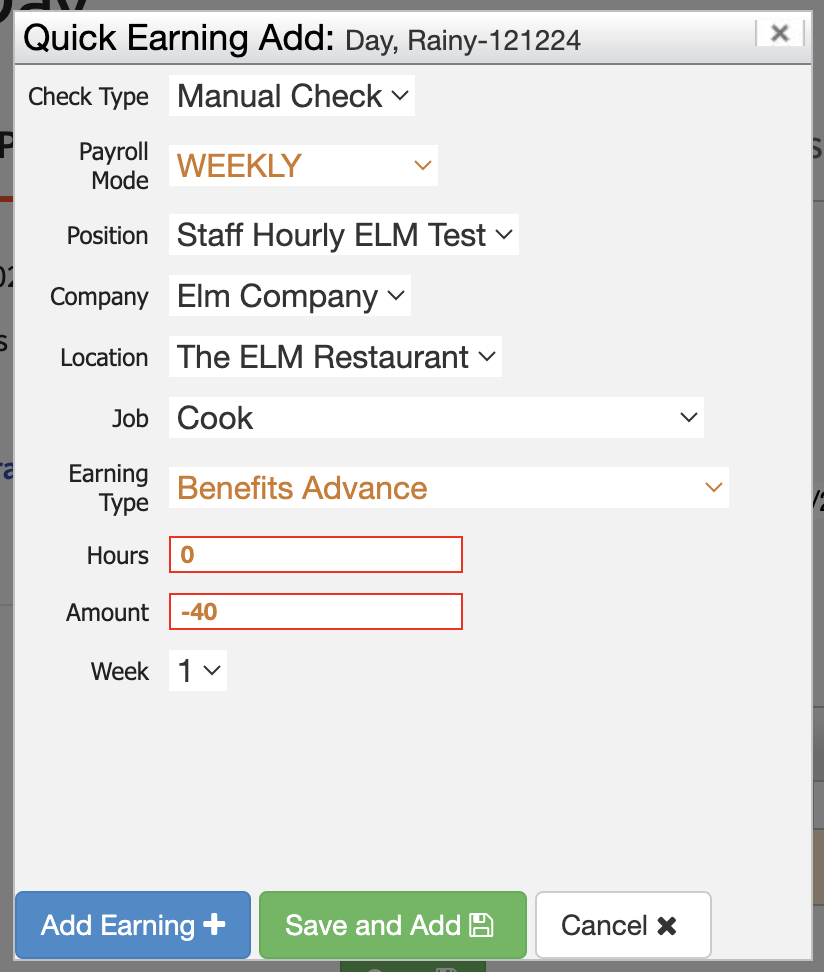Open the Week number dropdown
The height and width of the screenshot is (972, 824).
[x=198, y=672]
